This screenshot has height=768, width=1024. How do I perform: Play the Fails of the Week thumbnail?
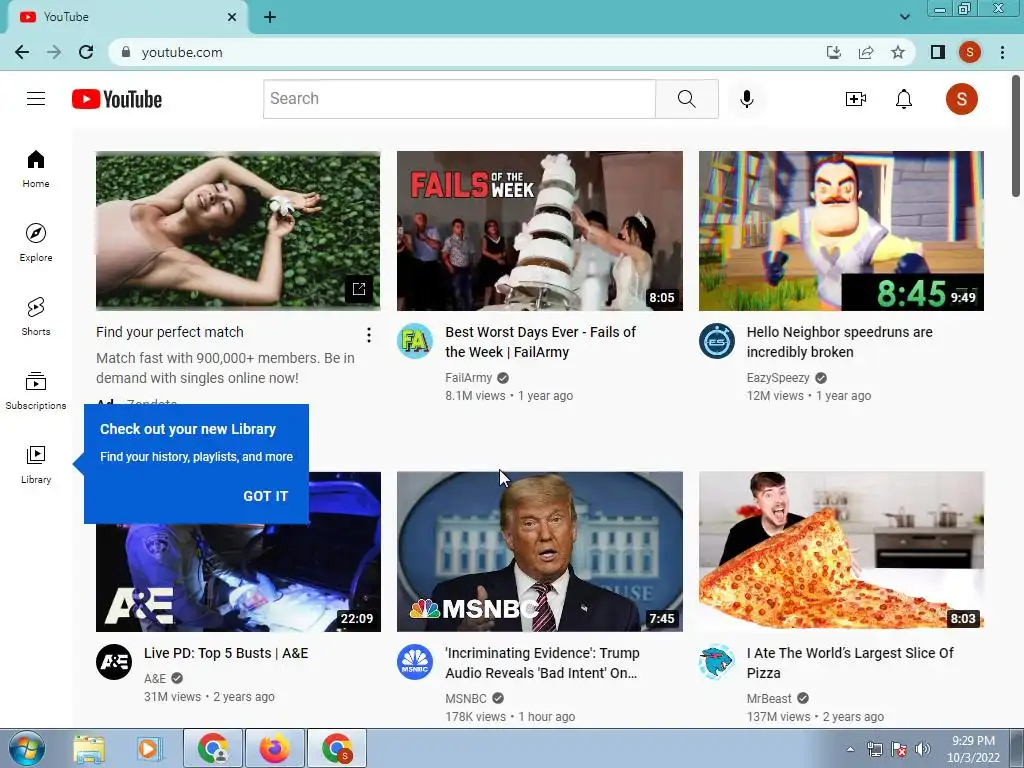point(539,231)
